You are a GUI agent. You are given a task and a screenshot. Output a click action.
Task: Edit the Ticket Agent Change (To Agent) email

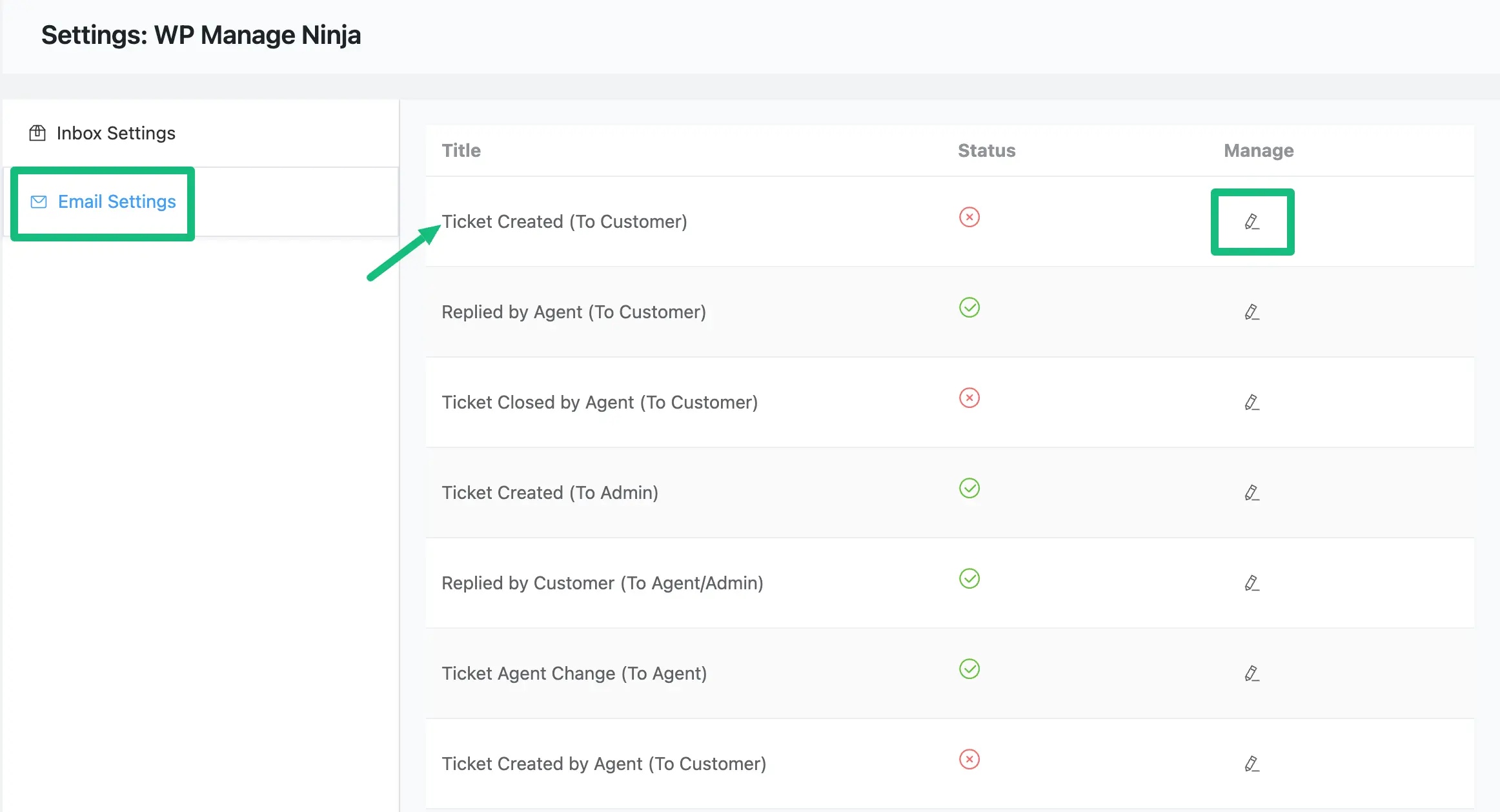pyautogui.click(x=1252, y=674)
